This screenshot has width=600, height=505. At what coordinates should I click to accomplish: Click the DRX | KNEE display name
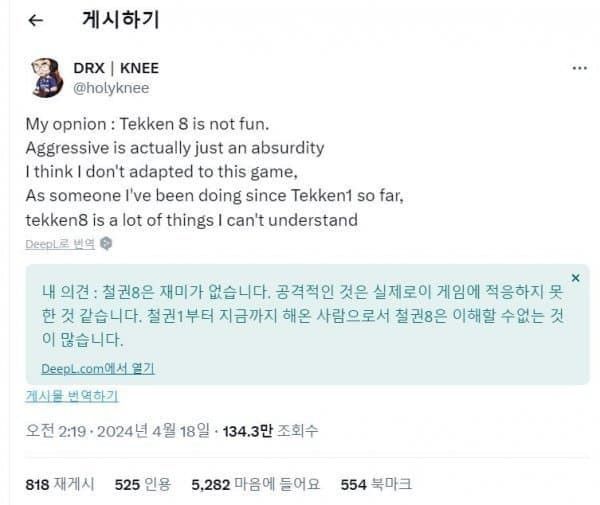click(116, 68)
